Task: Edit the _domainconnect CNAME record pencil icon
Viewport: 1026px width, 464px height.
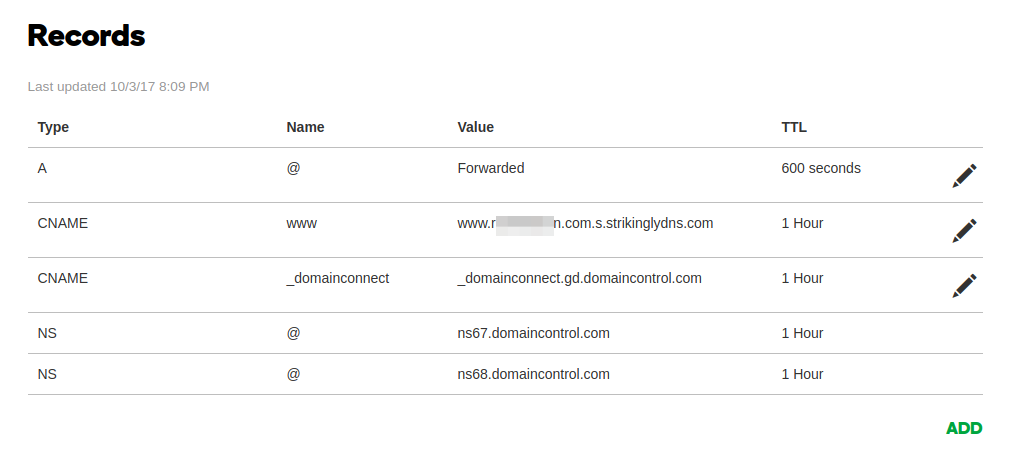Action: [x=964, y=285]
